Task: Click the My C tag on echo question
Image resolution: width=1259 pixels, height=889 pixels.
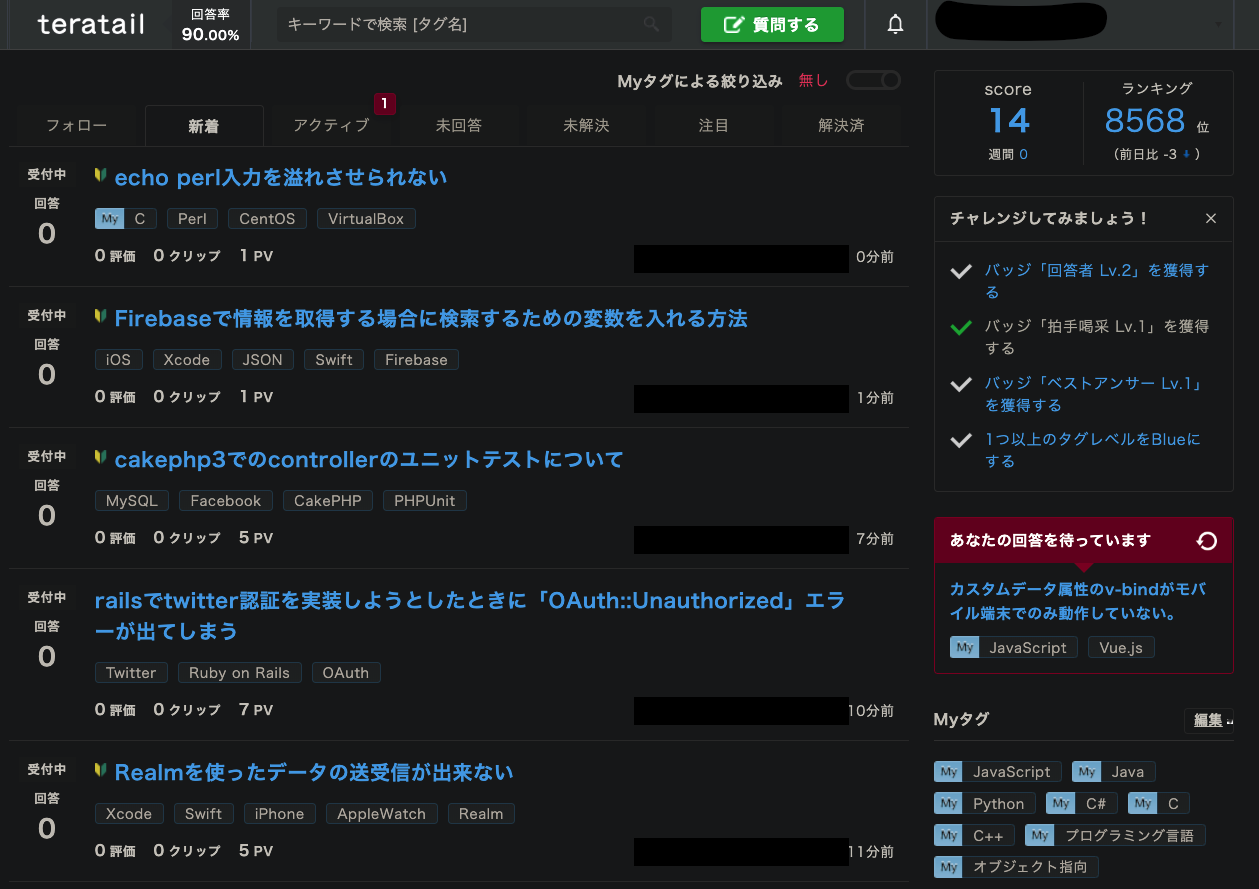Action: [x=126, y=219]
